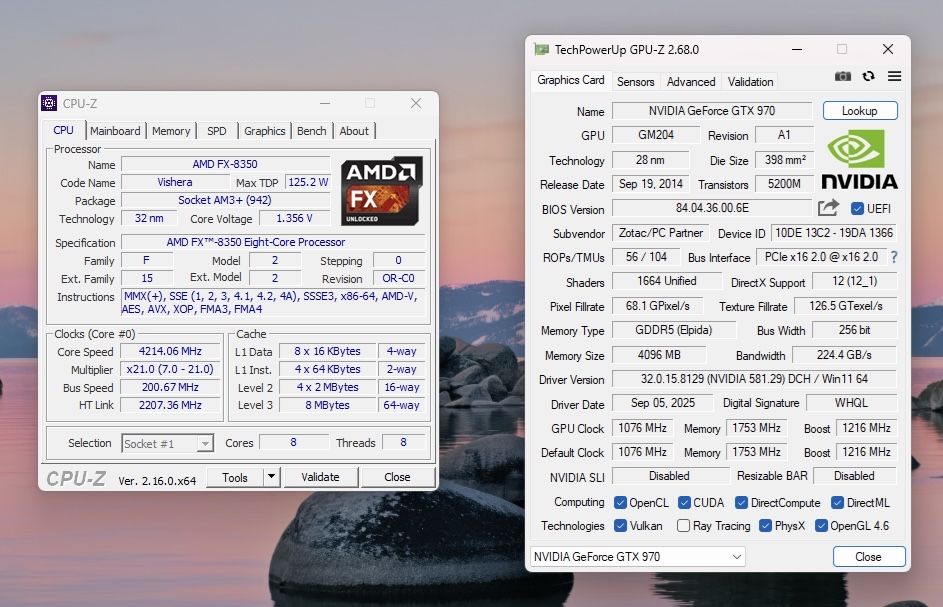Click the Revision value OR-C0
This screenshot has width=943, height=607.
click(399, 279)
